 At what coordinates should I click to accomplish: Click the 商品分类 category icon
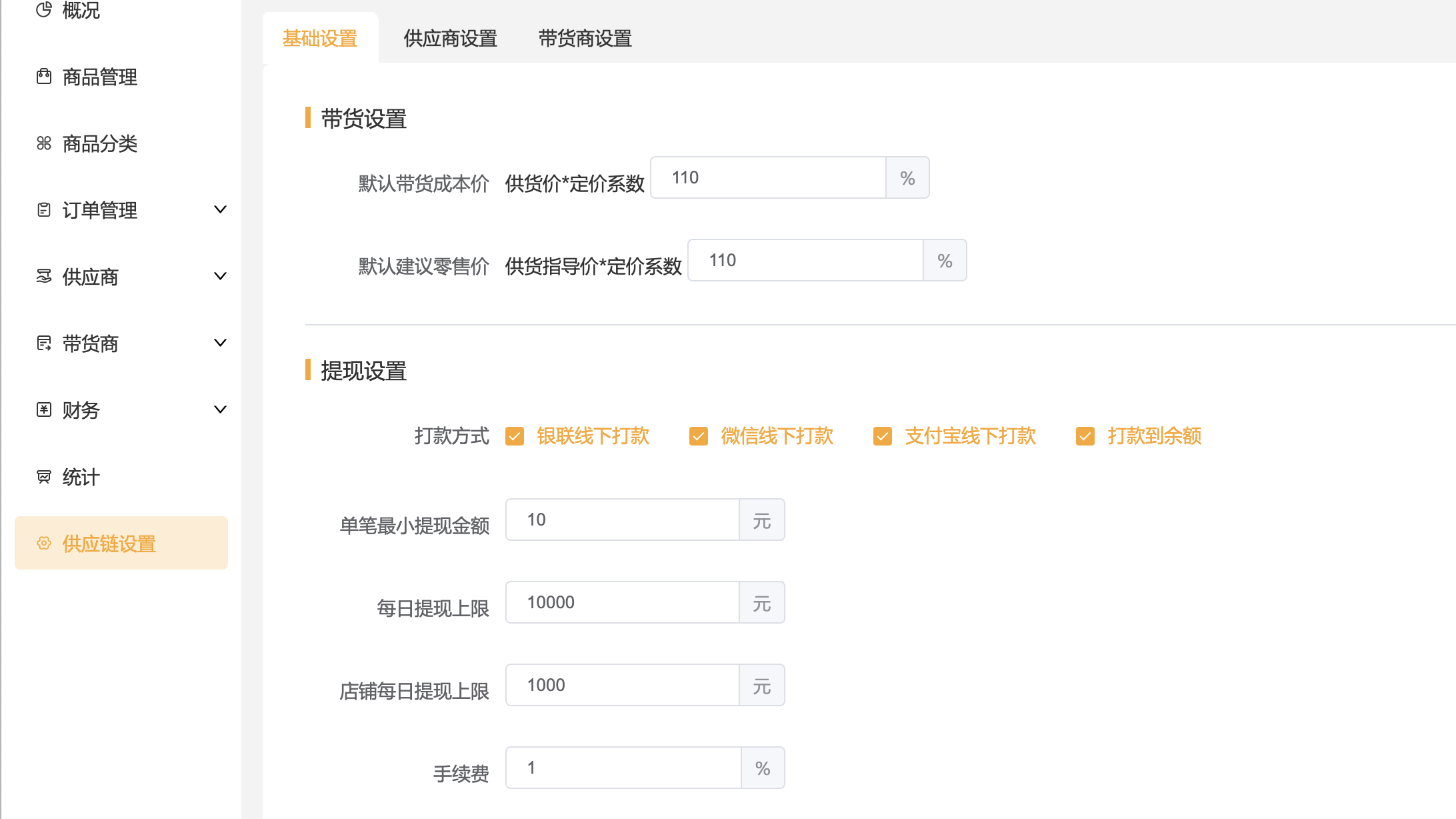point(44,143)
